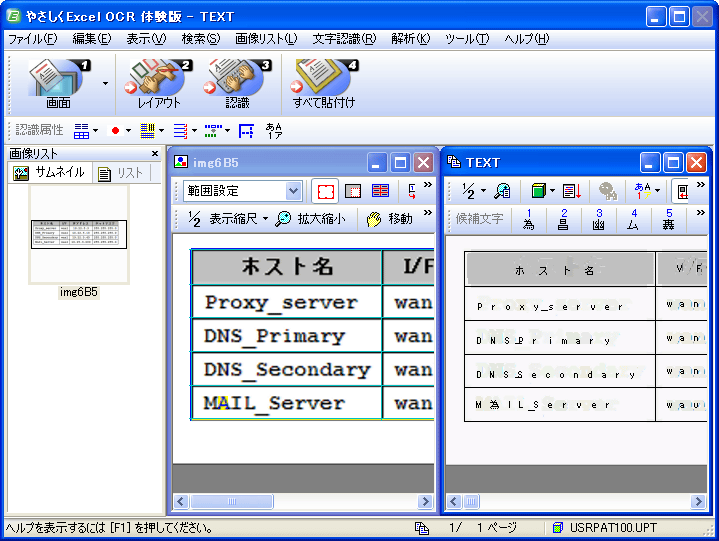Viewport: 719px width, 541px height.
Task: Switch to the リスト tab
Action: 121,173
